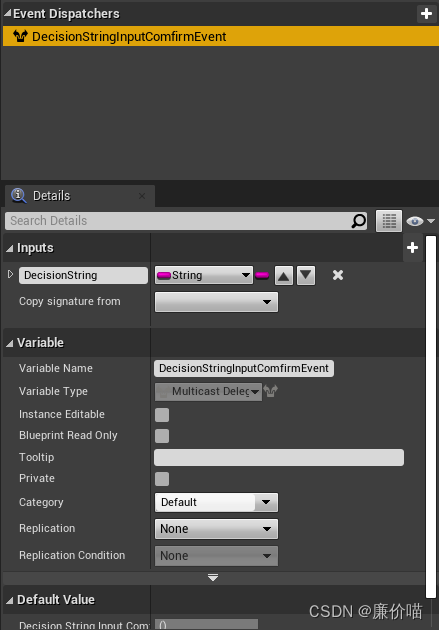Image resolution: width=439 pixels, height=630 pixels.
Task: Close the Details tab
Action: coord(142,196)
